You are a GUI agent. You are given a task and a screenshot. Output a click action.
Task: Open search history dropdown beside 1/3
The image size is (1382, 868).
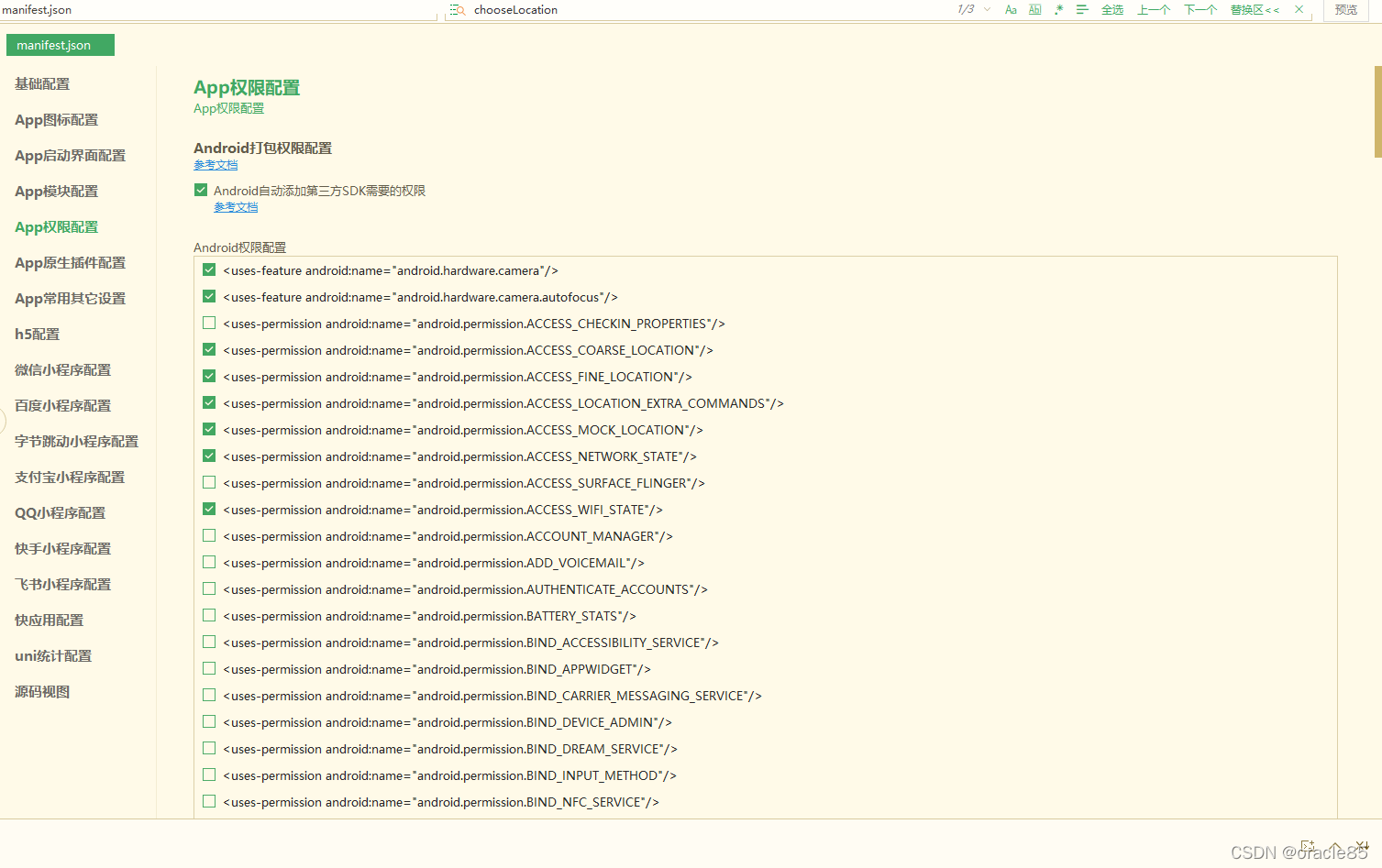(x=987, y=10)
